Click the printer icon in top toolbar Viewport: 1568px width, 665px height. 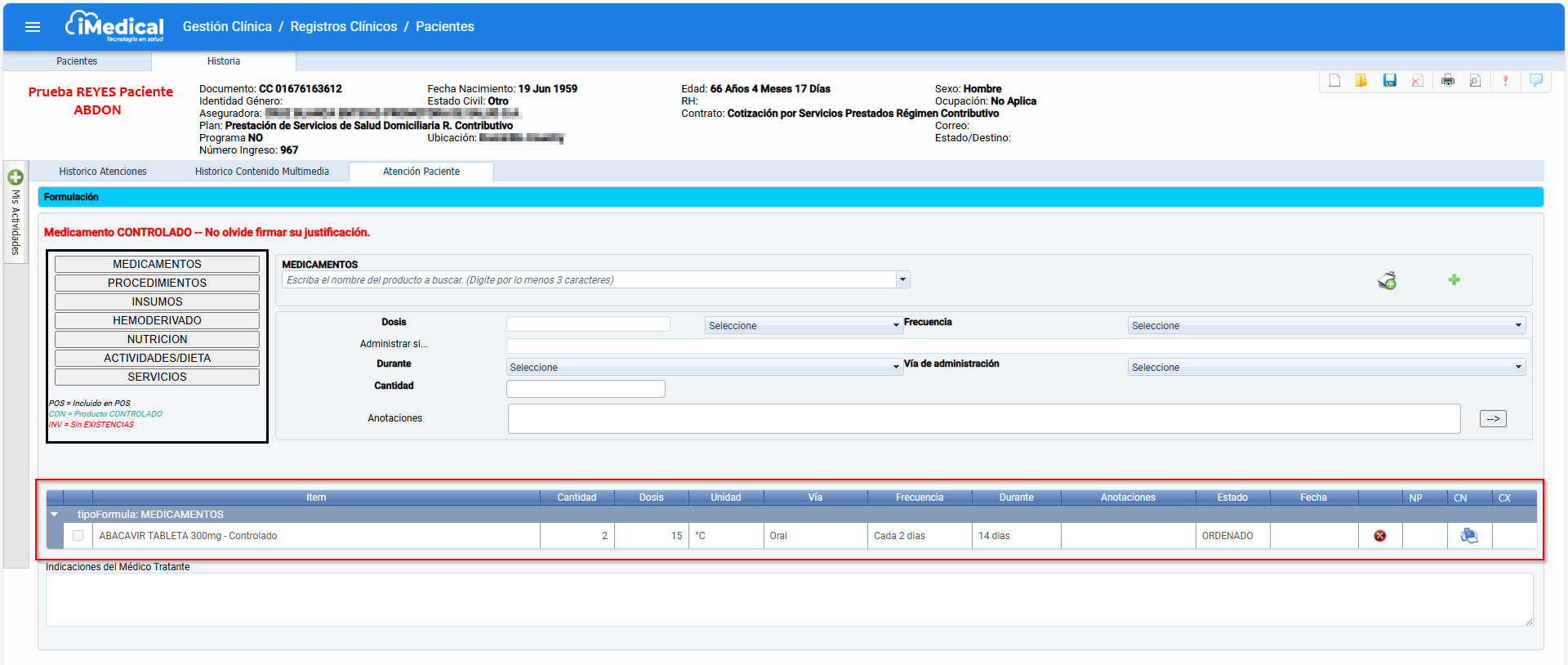pyautogui.click(x=1447, y=80)
